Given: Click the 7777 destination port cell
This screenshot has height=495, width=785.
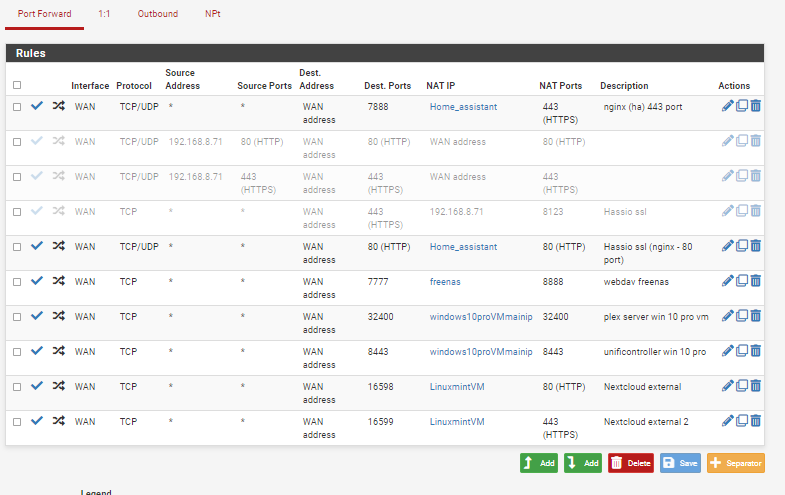Looking at the screenshot, I should tap(378, 282).
